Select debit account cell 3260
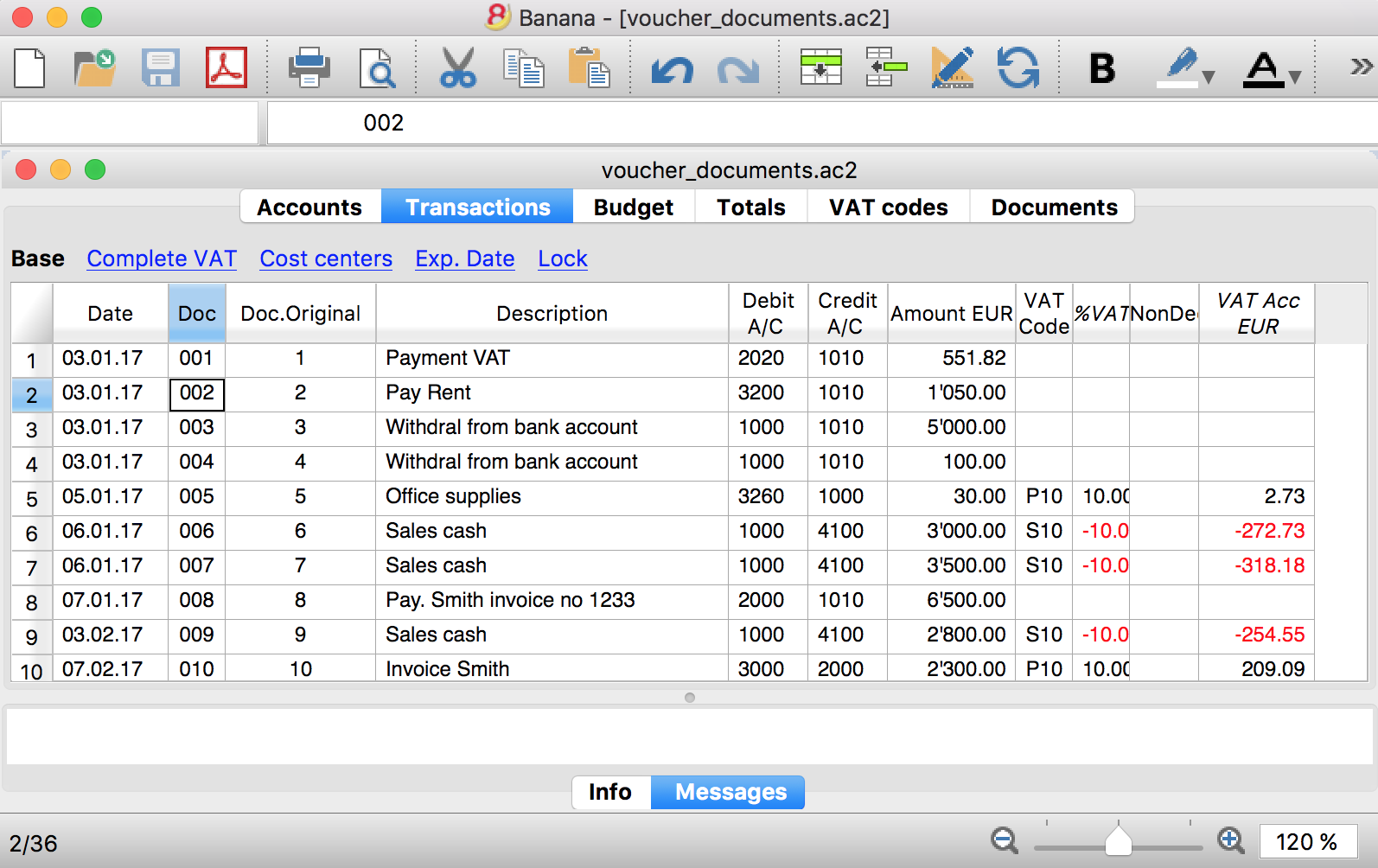 pyautogui.click(x=768, y=497)
